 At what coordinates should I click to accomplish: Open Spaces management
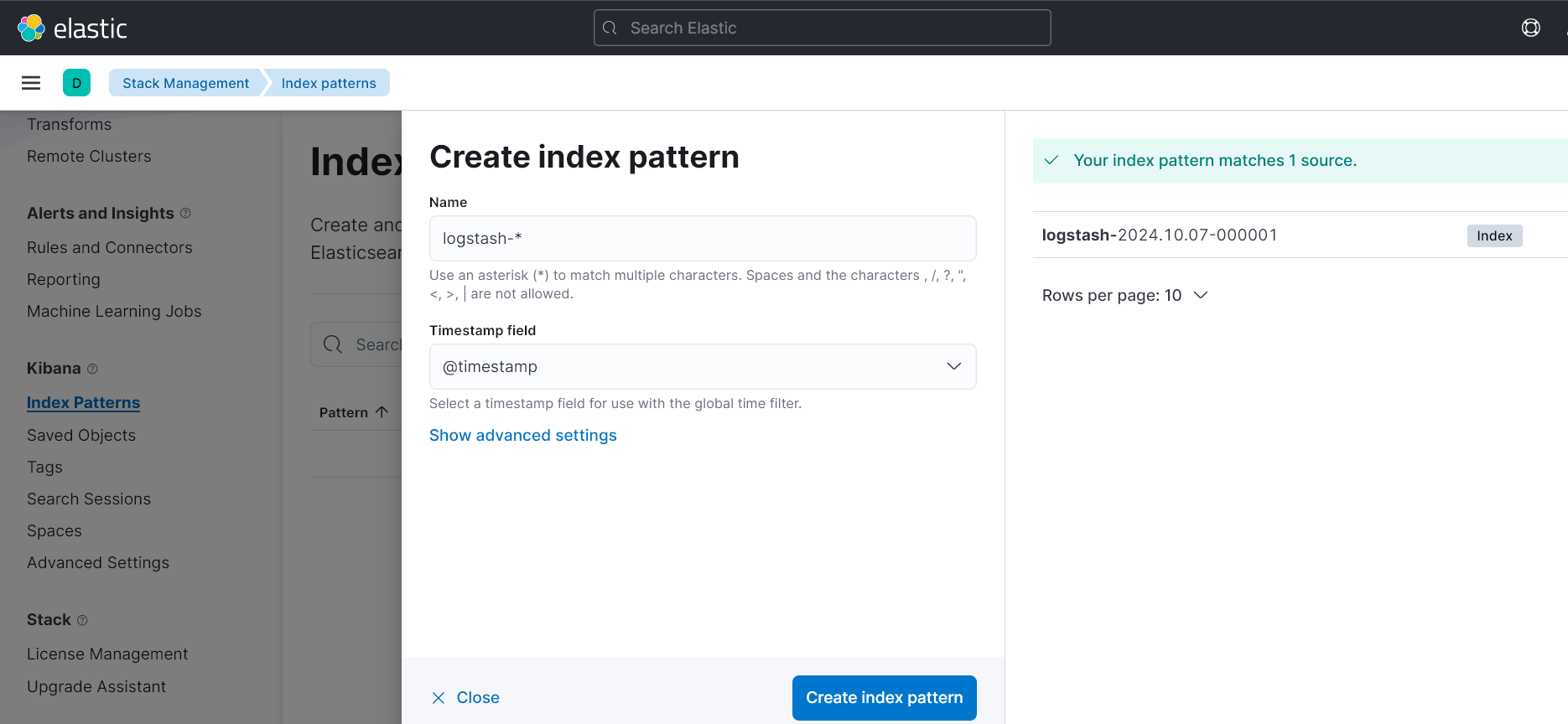point(55,530)
